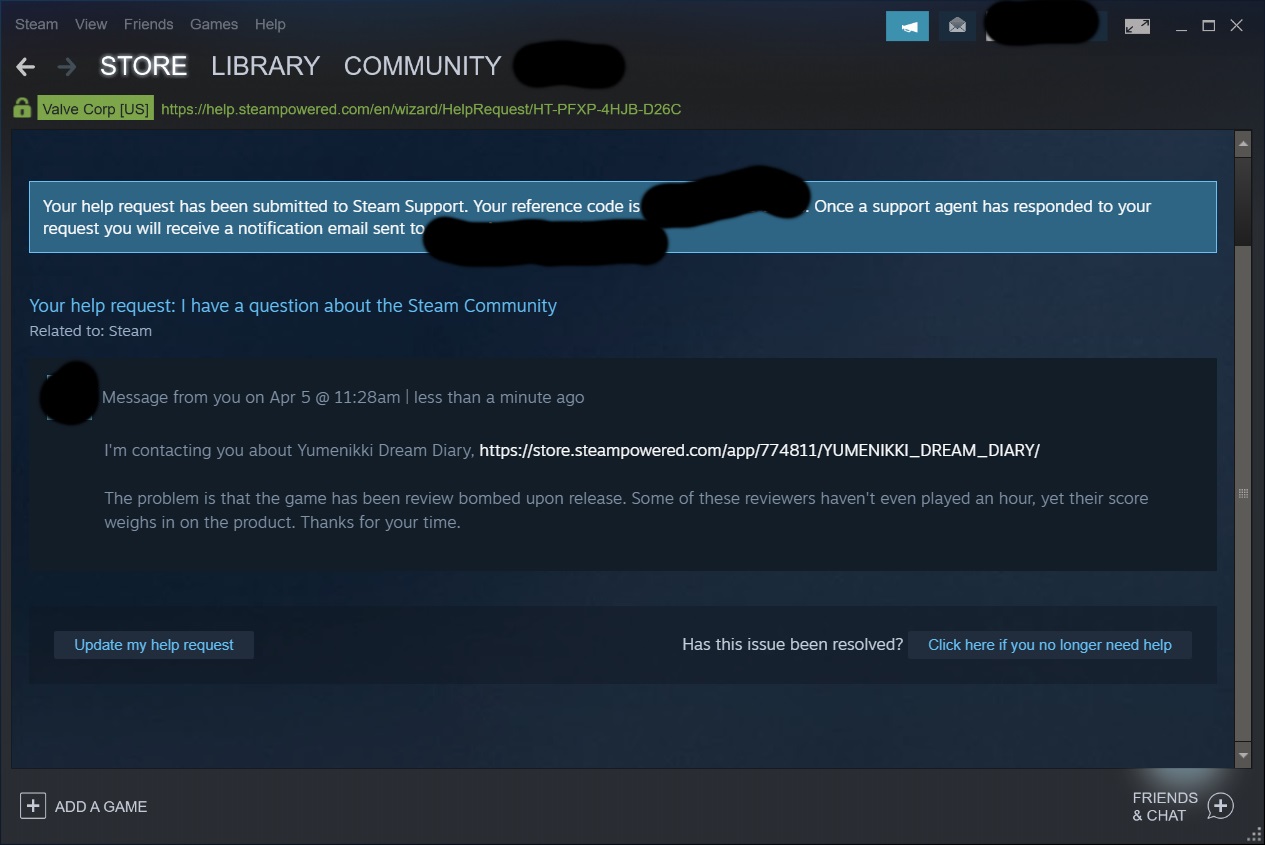Open the Yumenikki Dream Diary store link
This screenshot has width=1265, height=845.
click(x=759, y=450)
